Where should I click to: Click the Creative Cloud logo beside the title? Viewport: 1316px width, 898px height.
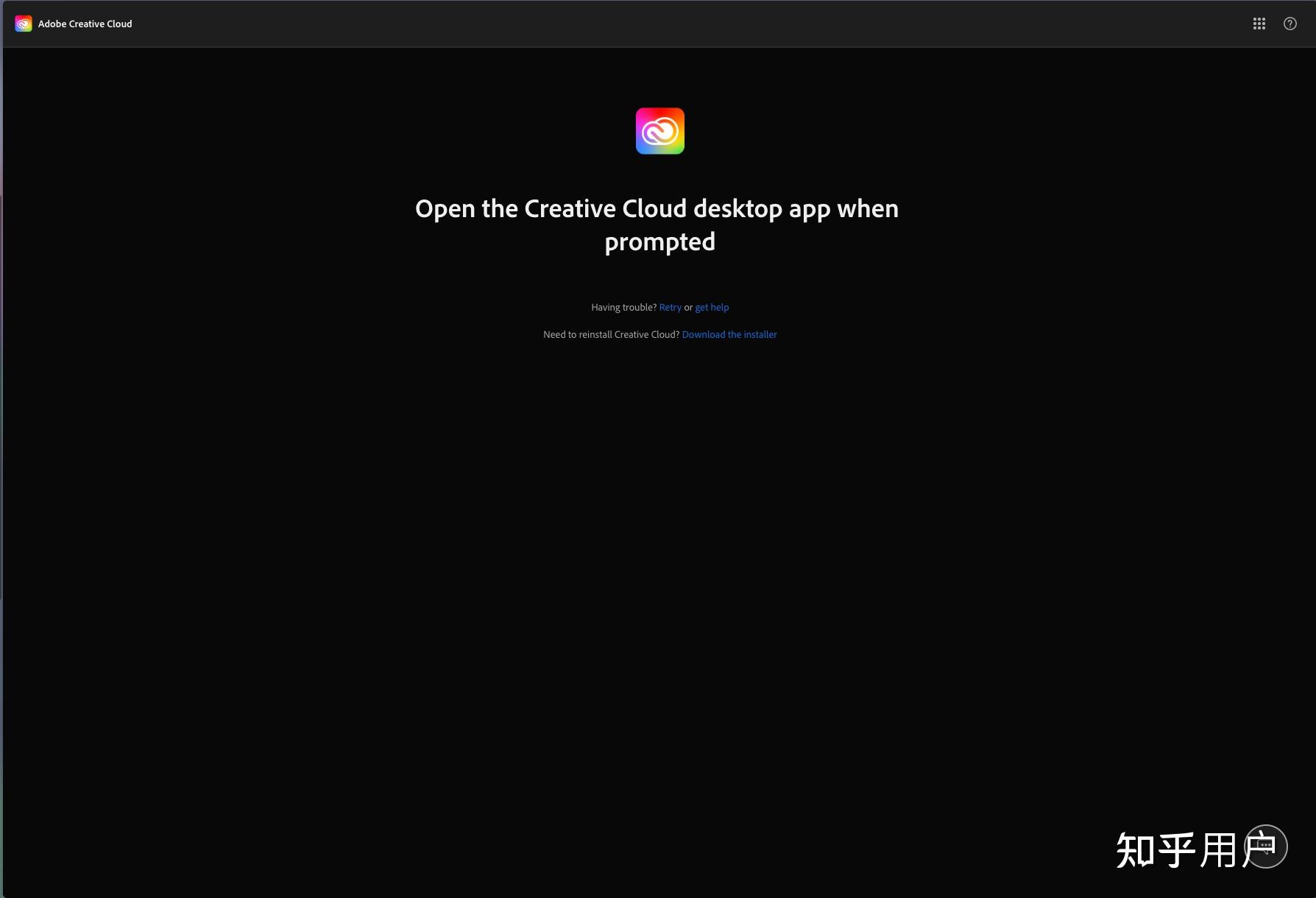click(x=23, y=23)
